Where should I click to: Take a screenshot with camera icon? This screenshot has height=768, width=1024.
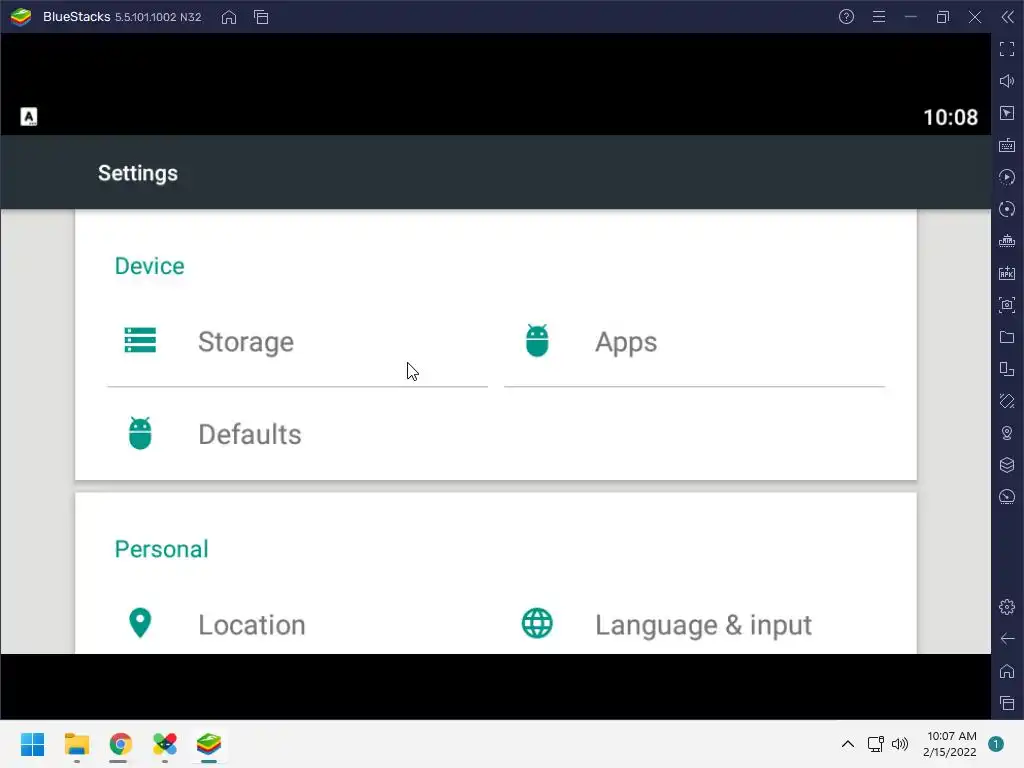[1007, 305]
